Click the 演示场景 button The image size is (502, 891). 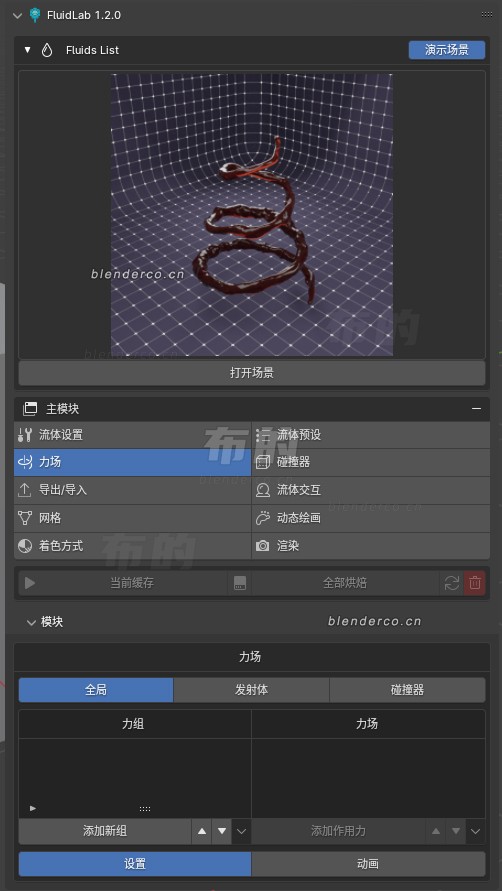click(x=447, y=50)
